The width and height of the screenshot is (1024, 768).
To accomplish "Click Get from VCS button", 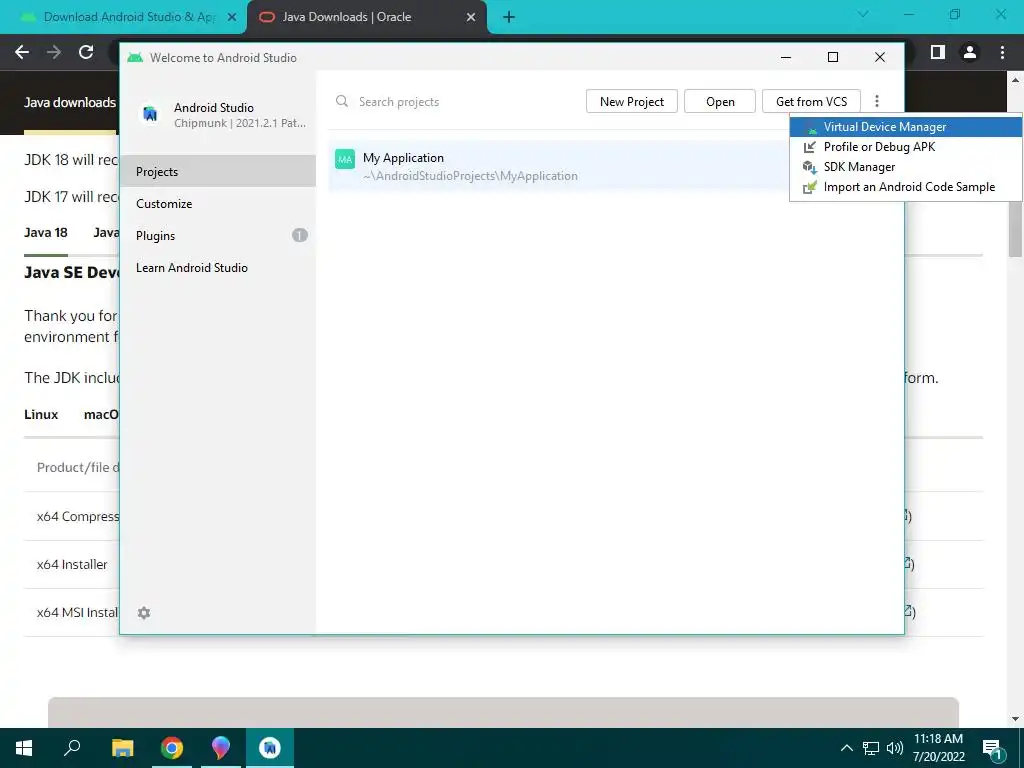I will 811,101.
